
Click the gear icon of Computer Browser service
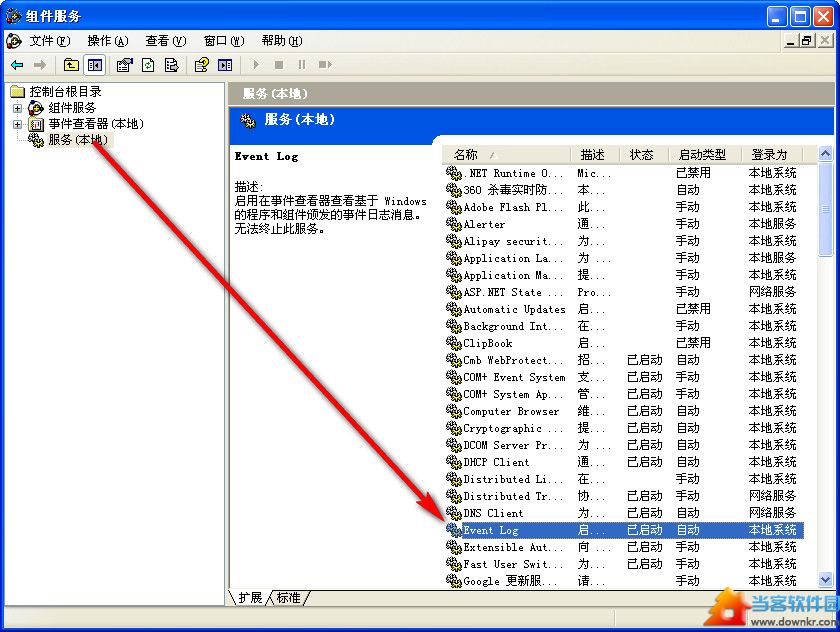(454, 411)
